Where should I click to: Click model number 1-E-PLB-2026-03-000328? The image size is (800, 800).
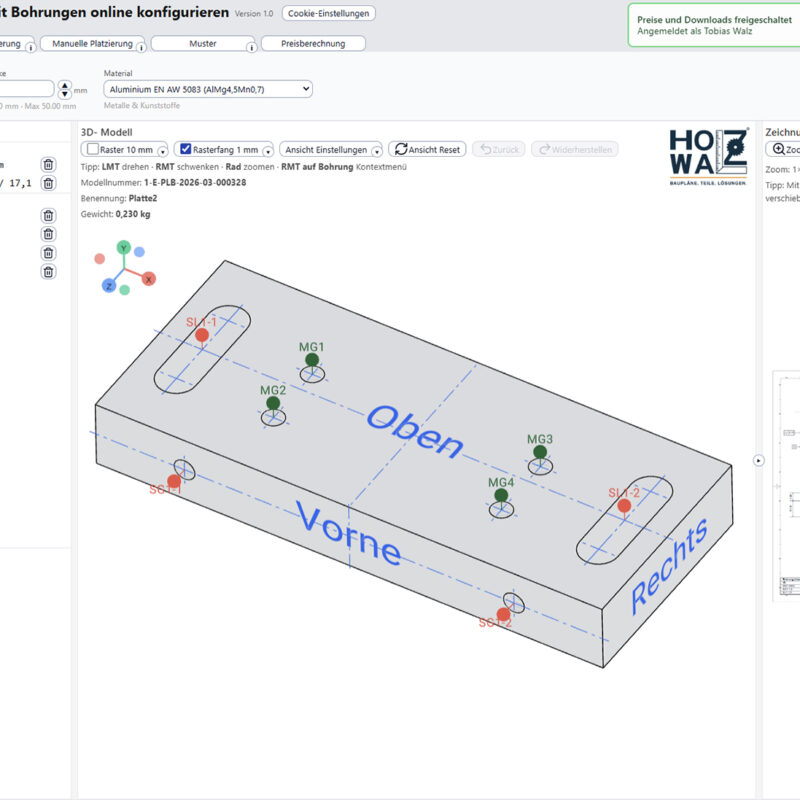click(195, 183)
